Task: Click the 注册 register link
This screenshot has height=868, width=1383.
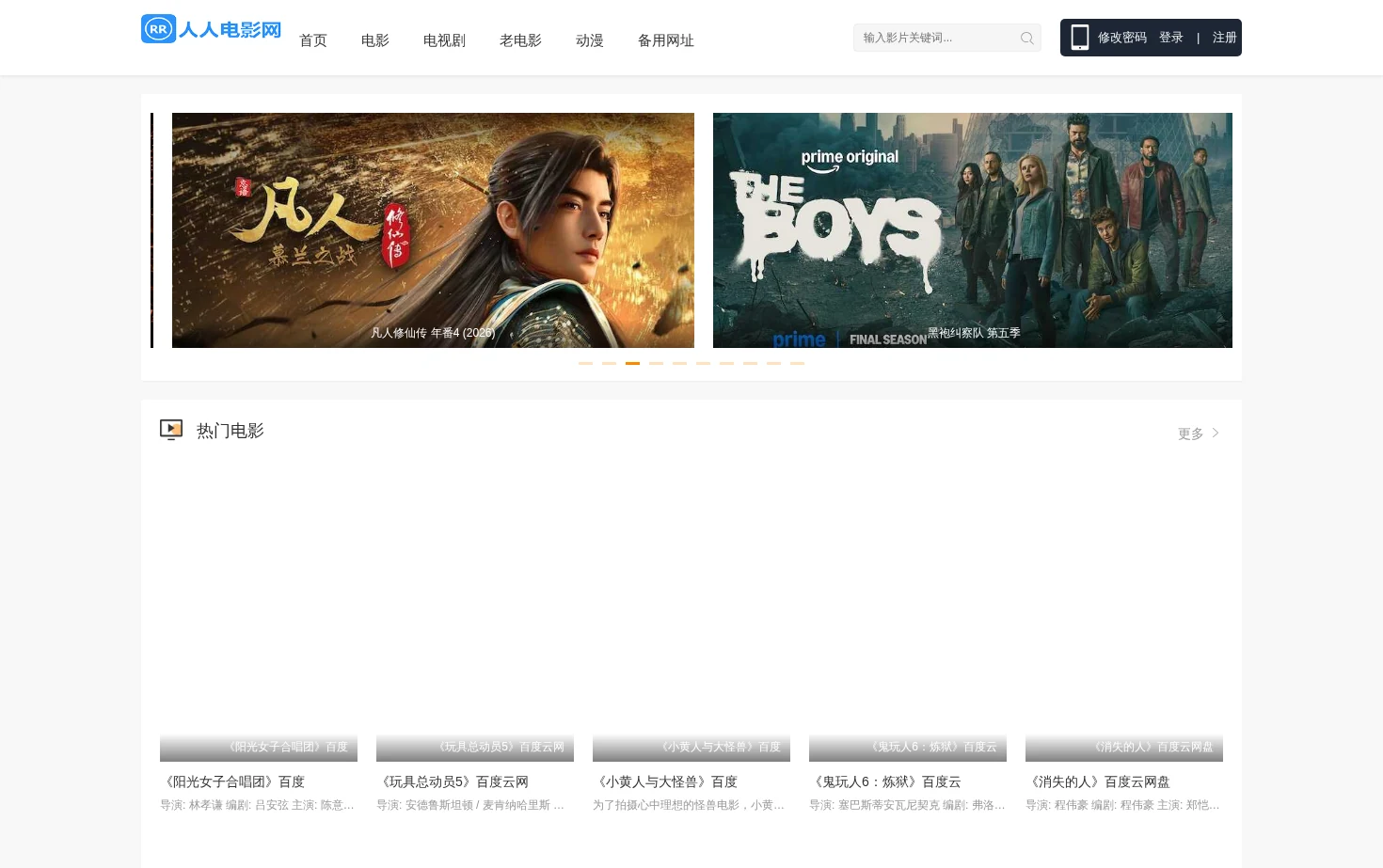Action: point(1225,38)
